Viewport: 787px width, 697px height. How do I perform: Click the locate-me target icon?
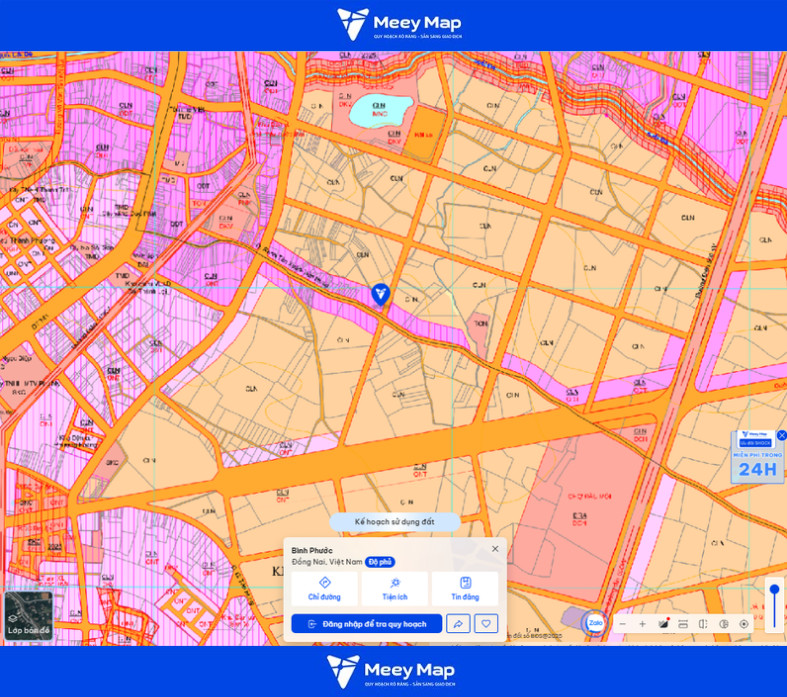point(744,624)
